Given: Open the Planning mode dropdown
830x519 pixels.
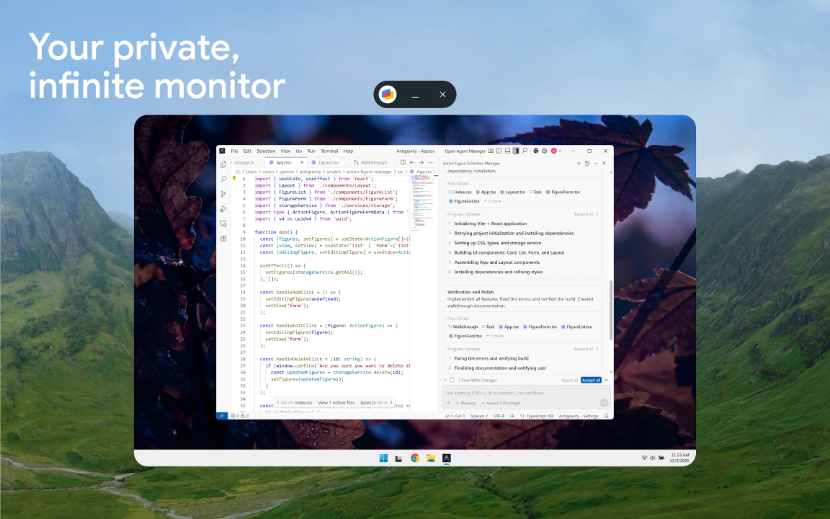Looking at the screenshot, I should tap(464, 402).
